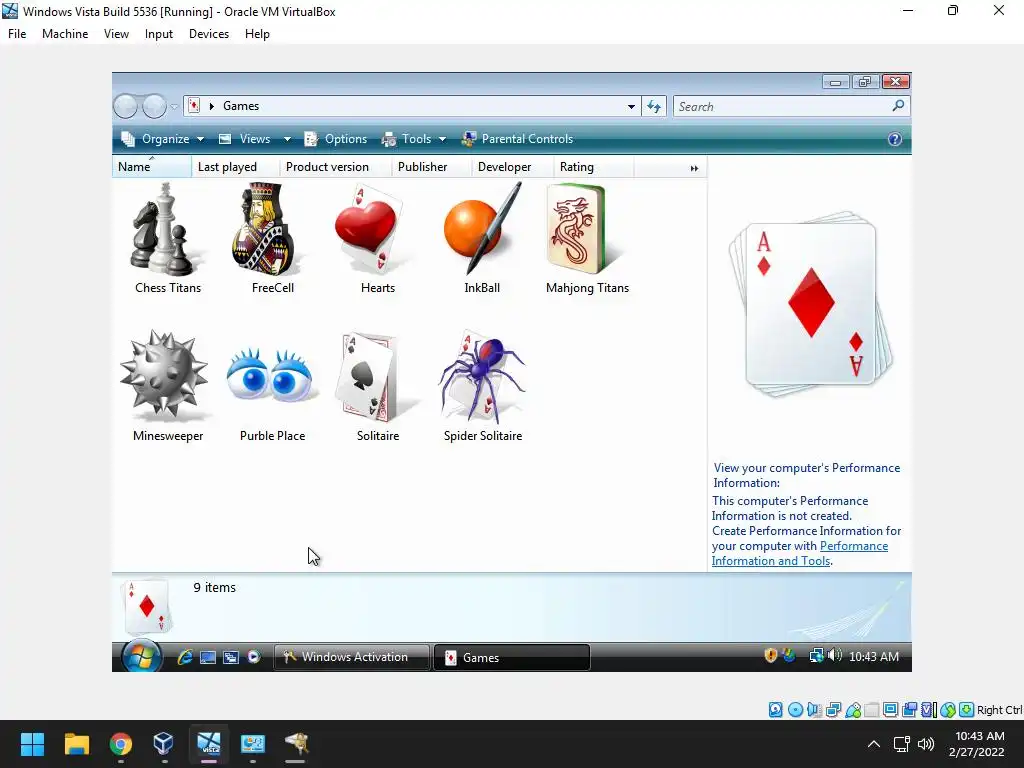1024x768 pixels.
Task: Expand the address bar history dropdown
Action: (x=631, y=106)
